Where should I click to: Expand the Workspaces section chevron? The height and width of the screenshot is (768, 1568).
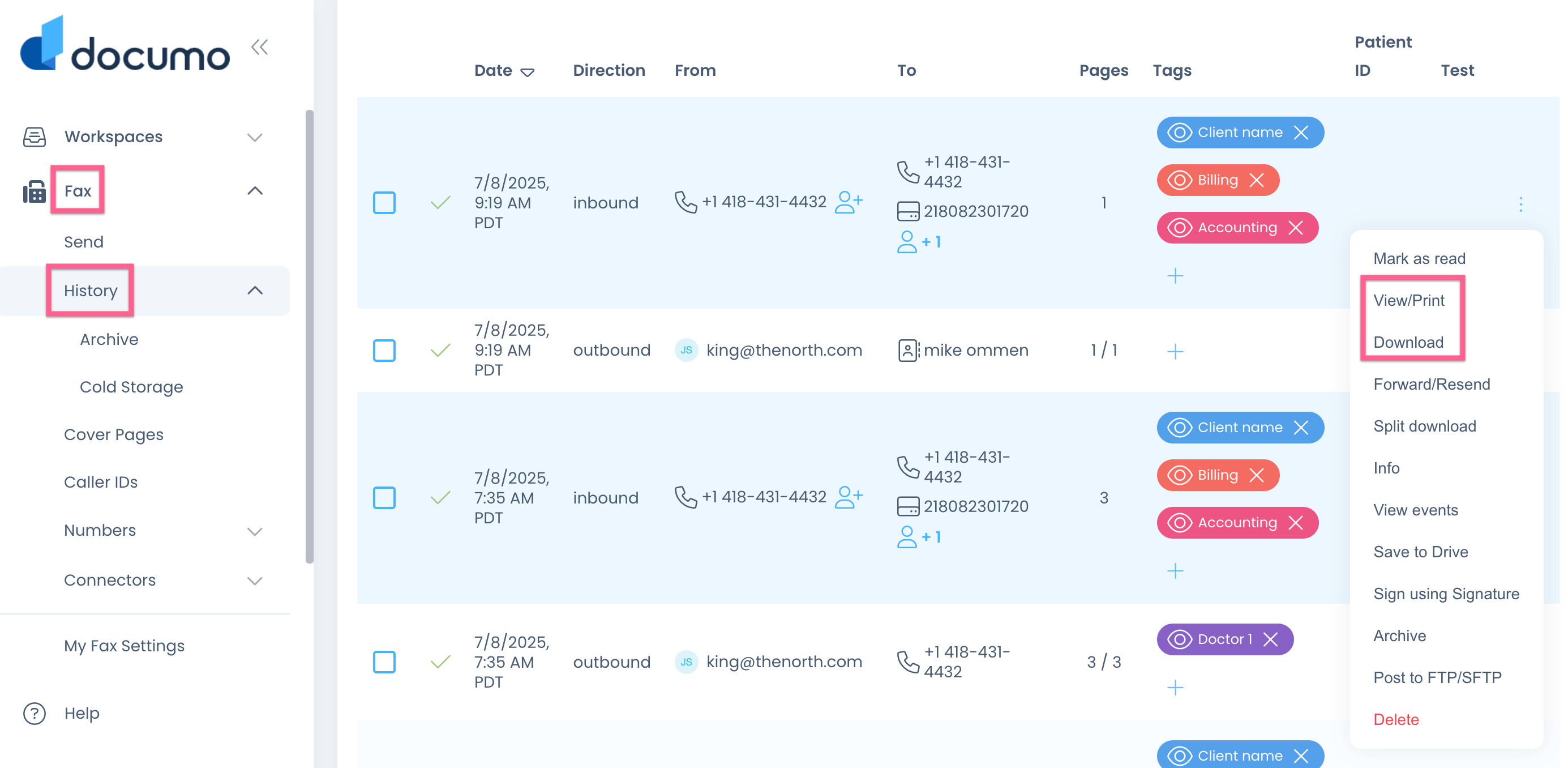click(x=255, y=137)
